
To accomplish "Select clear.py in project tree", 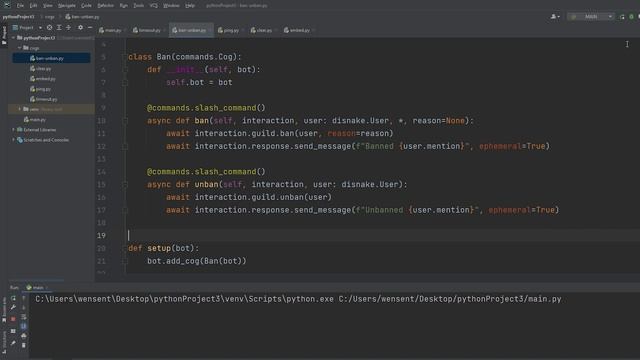I will pyautogui.click(x=41, y=69).
